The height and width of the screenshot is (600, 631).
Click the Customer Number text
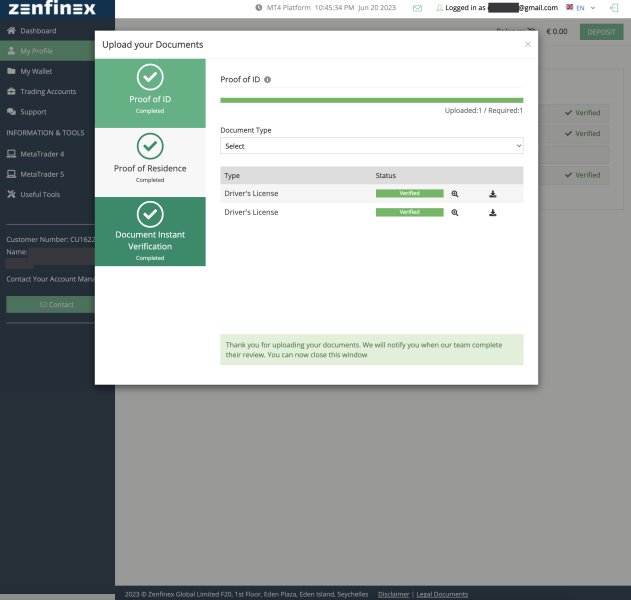pyautogui.click(x=50, y=239)
